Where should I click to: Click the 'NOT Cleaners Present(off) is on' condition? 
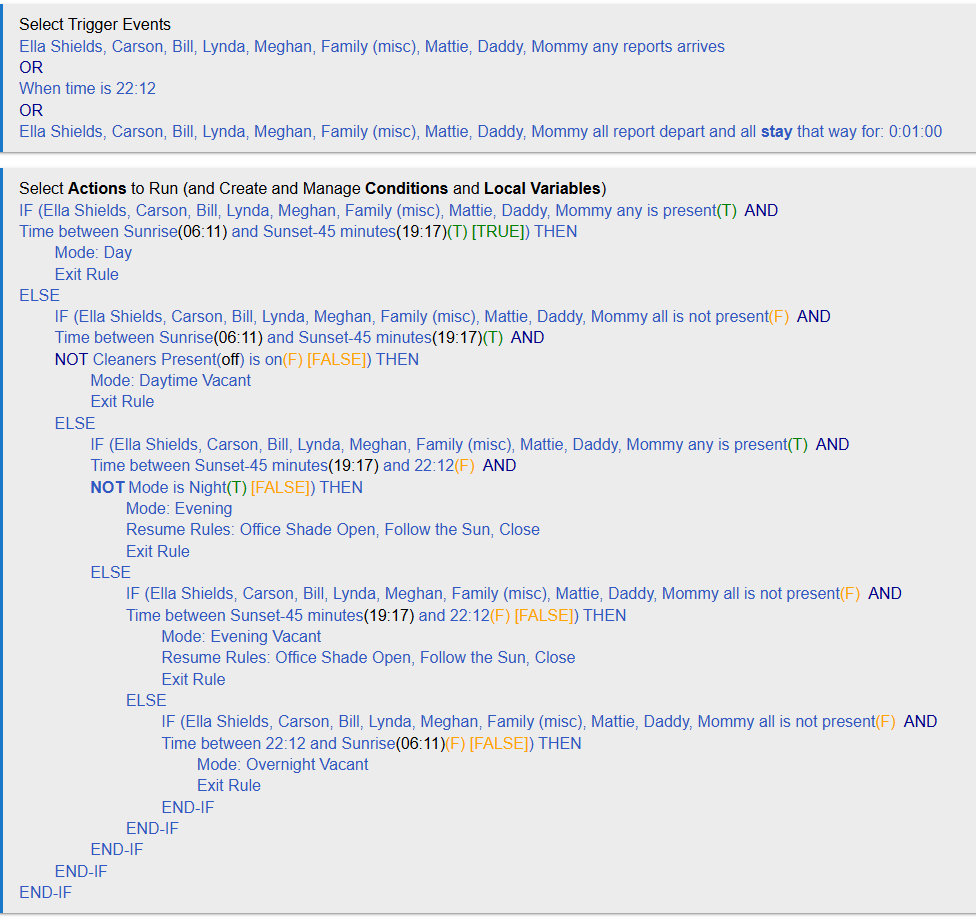(237, 359)
